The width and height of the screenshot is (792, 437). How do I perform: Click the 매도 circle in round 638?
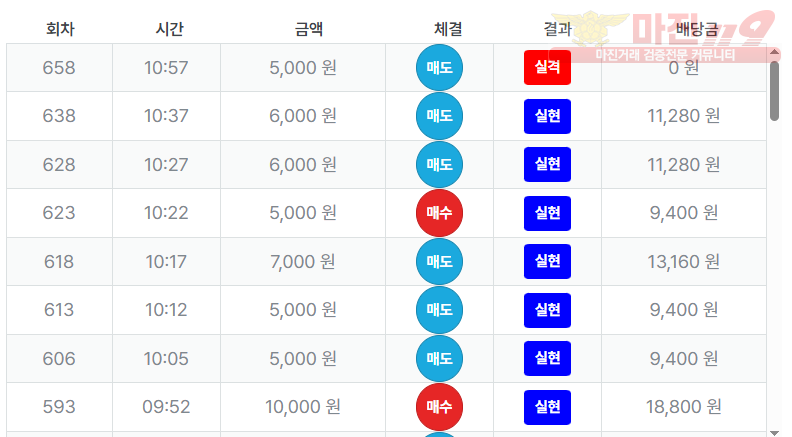tap(439, 116)
